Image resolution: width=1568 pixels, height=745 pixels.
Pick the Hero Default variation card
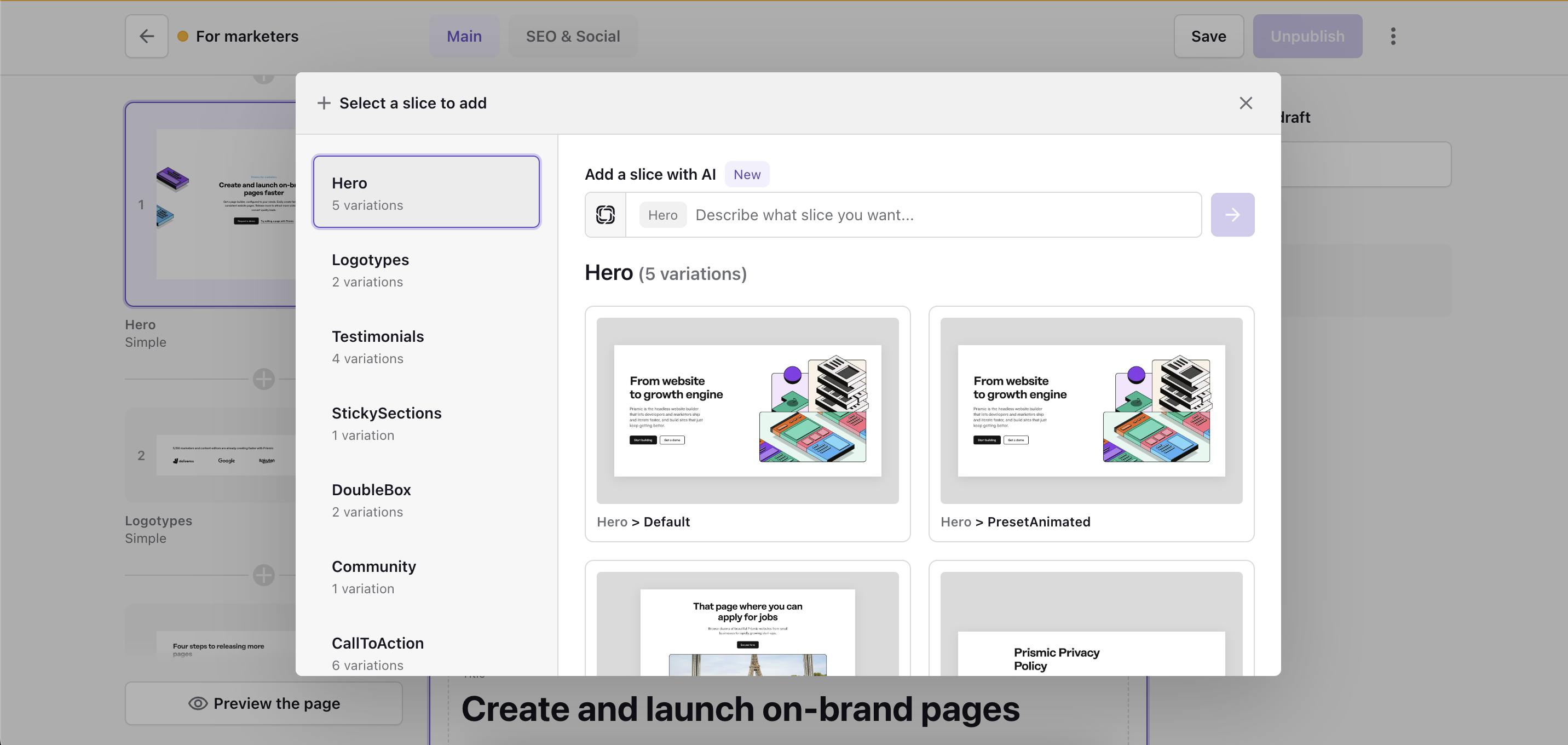[747, 423]
